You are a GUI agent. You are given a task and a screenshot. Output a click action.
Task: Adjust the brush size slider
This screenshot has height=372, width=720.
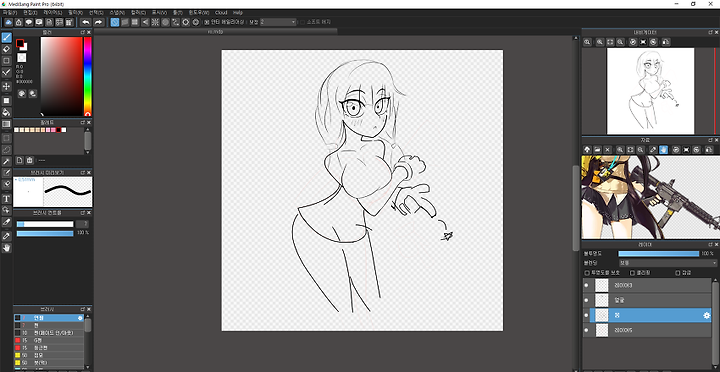click(x=45, y=224)
